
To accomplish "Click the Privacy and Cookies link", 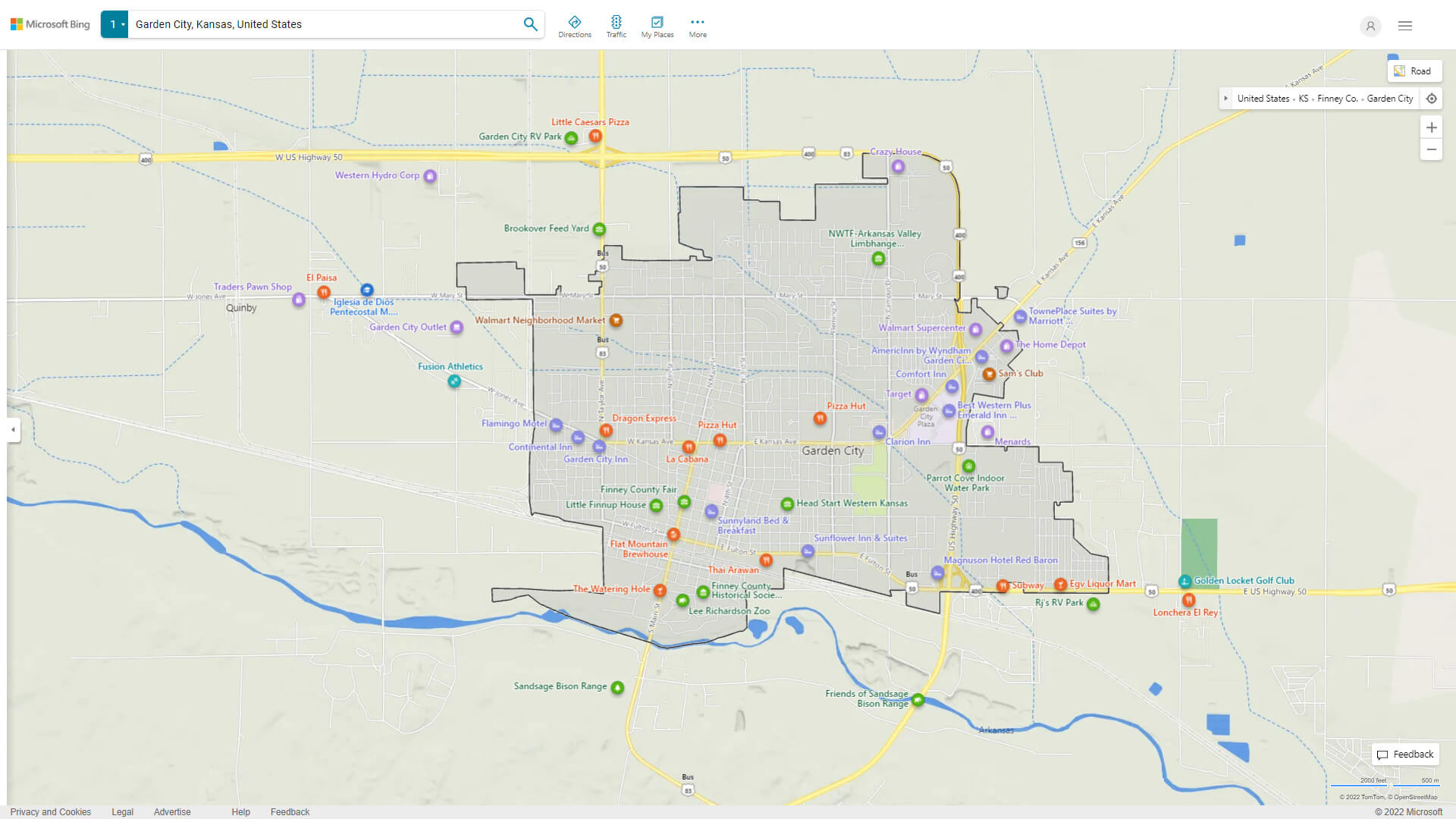I will pos(51,811).
